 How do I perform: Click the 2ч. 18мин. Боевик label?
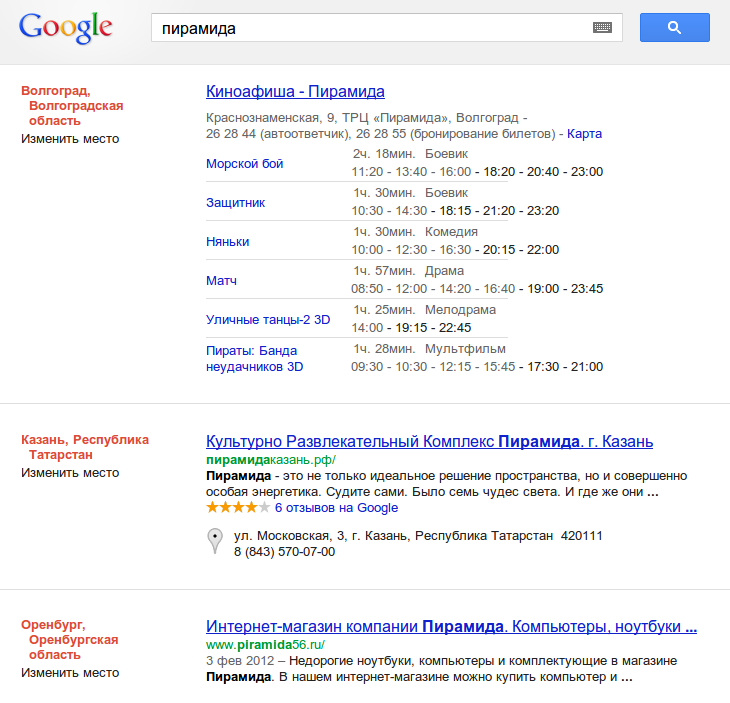point(410,154)
